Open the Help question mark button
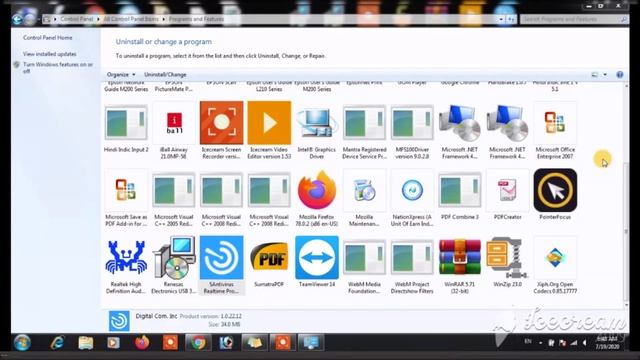 620,75
